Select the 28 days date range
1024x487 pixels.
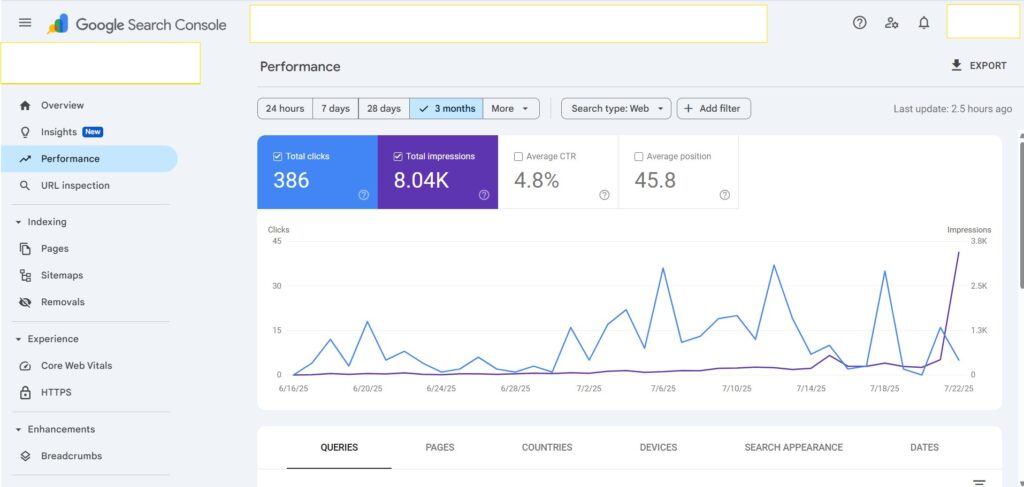point(384,108)
